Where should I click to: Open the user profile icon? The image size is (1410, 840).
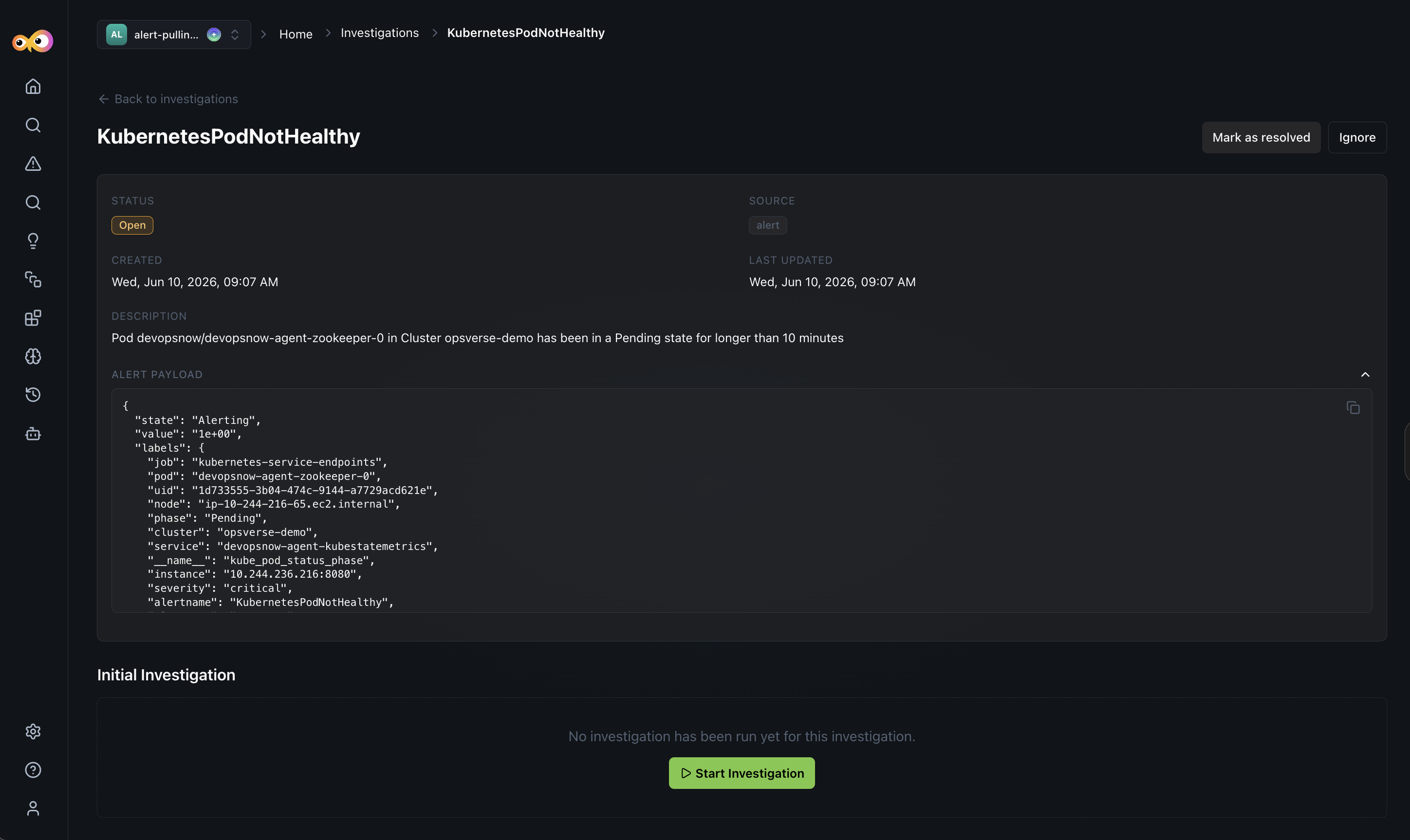(x=33, y=808)
